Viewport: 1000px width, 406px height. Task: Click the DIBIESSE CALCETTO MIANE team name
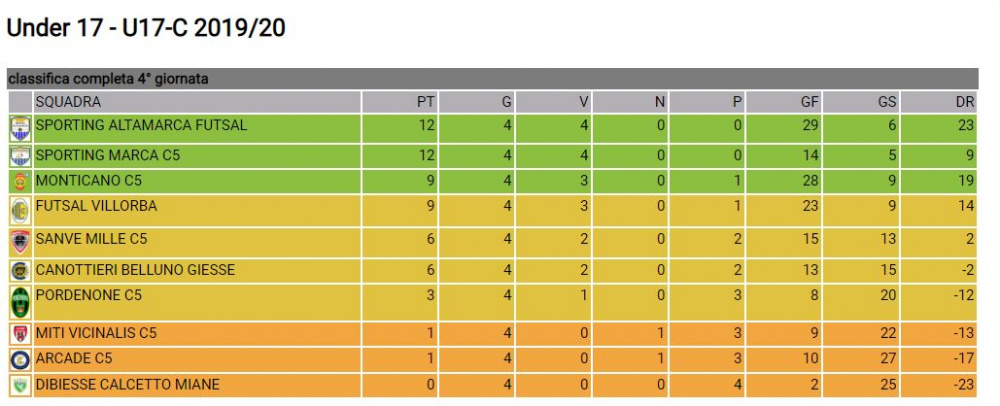[128, 384]
